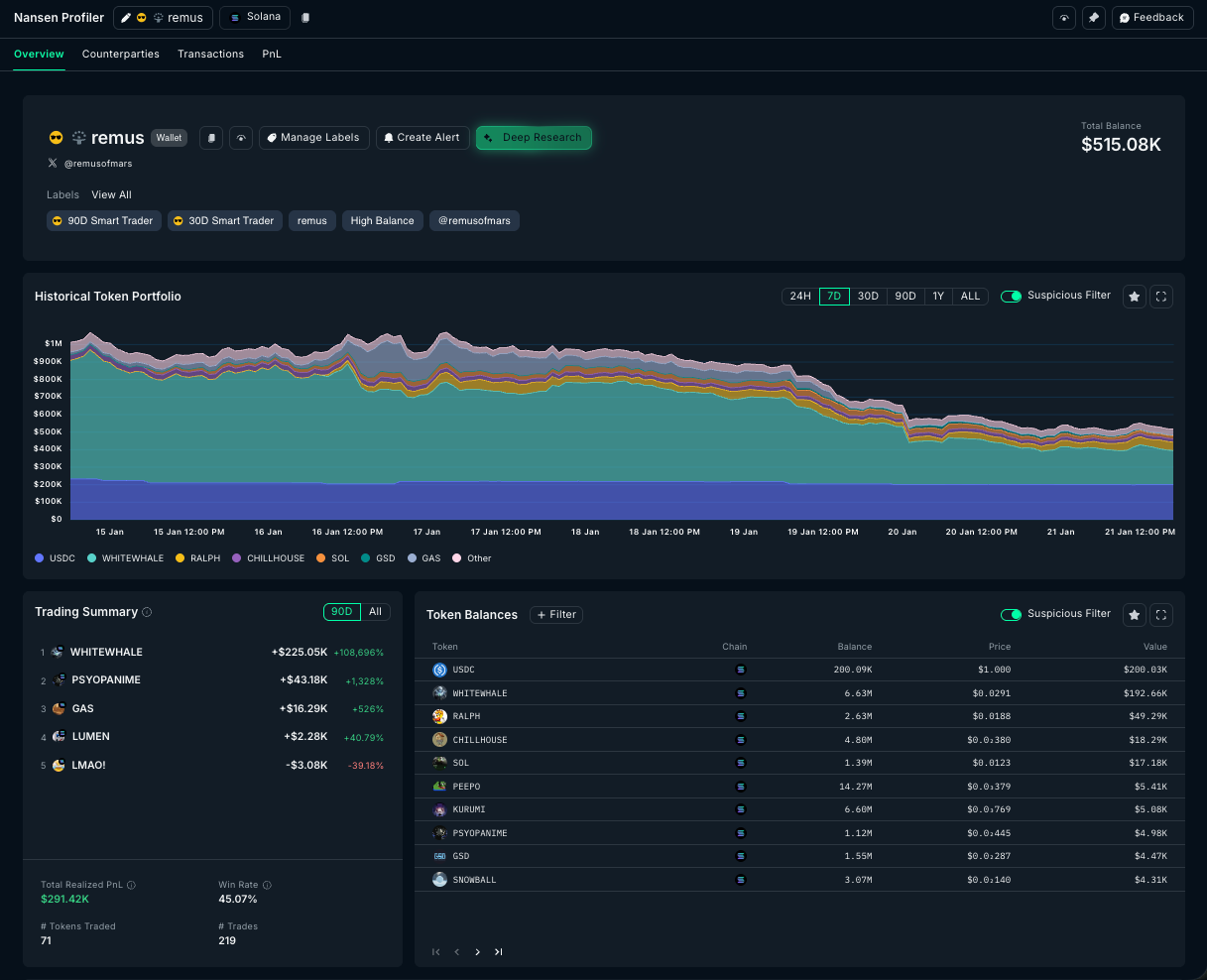1207x980 pixels.
Task: Open the Solana chain selector
Action: tap(255, 17)
